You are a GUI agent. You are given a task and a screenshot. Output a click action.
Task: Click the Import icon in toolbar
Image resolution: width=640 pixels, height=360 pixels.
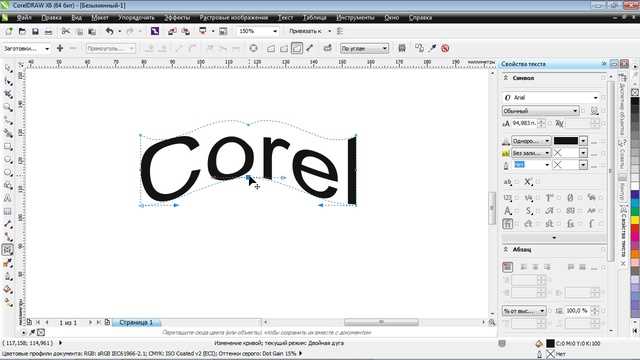coord(172,31)
